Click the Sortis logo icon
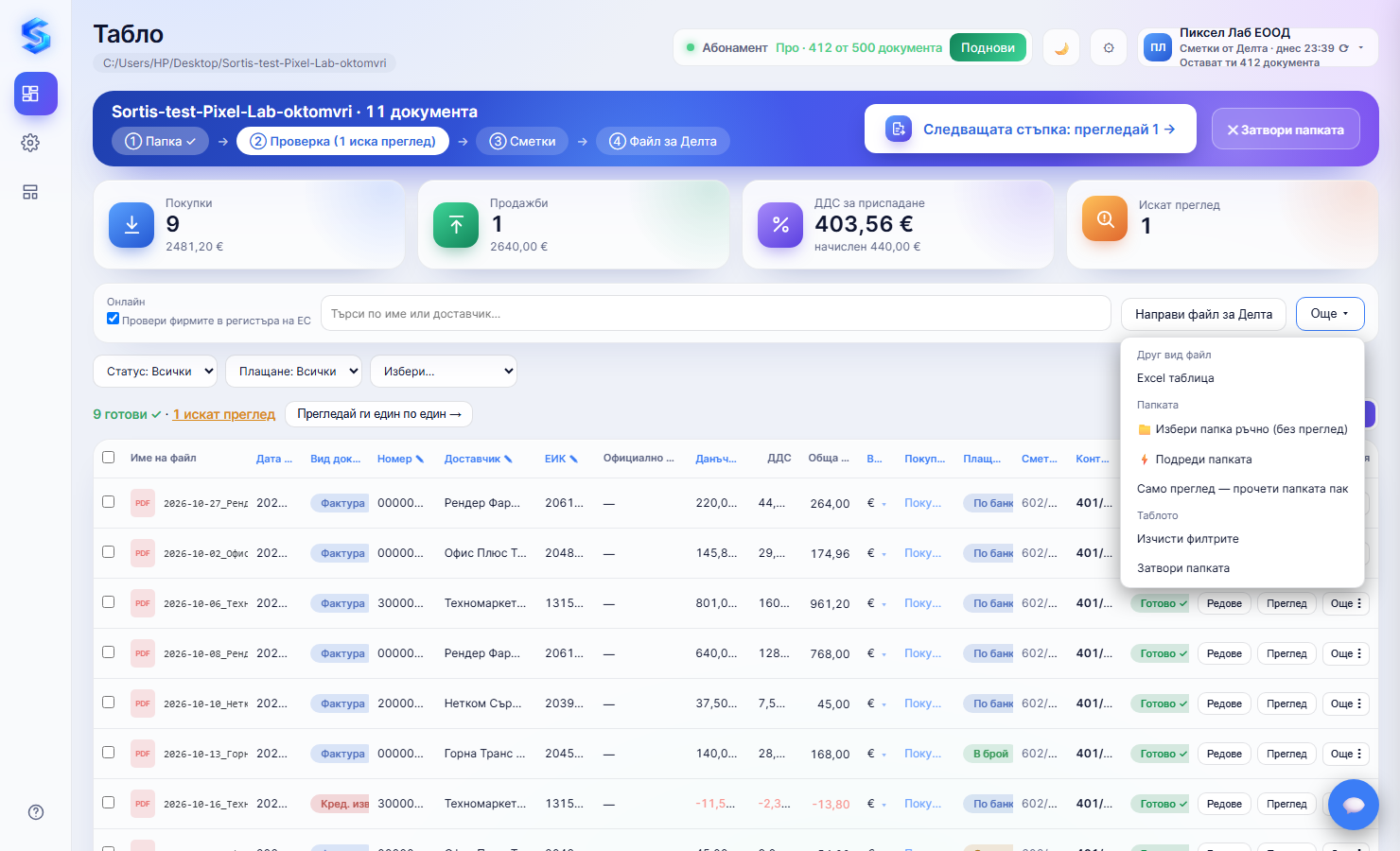 click(x=36, y=36)
